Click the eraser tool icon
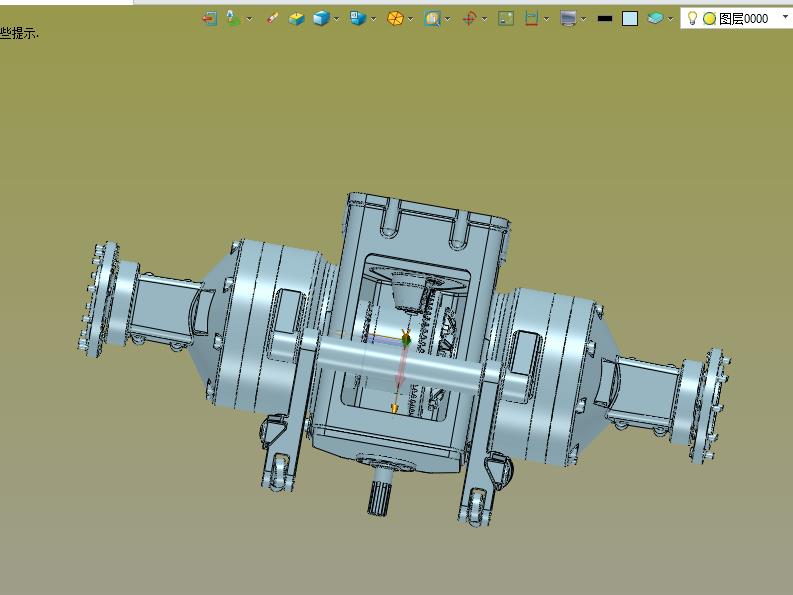This screenshot has width=793, height=595. click(273, 19)
